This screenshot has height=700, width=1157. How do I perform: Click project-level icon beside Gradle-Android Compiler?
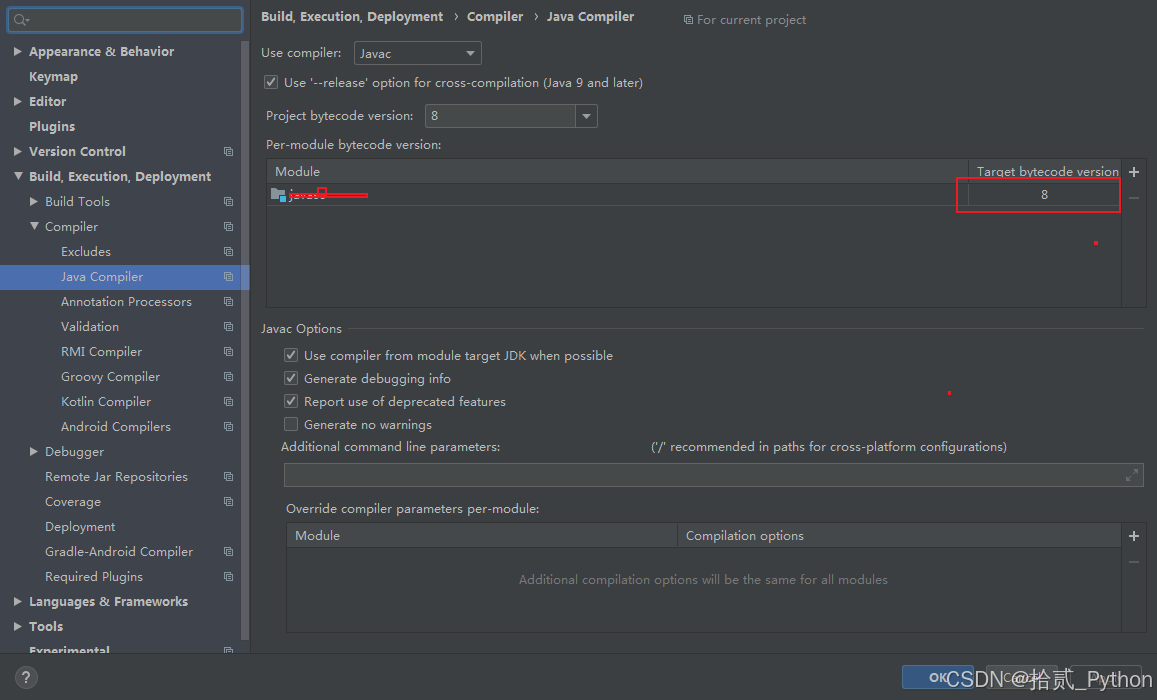pyautogui.click(x=229, y=552)
